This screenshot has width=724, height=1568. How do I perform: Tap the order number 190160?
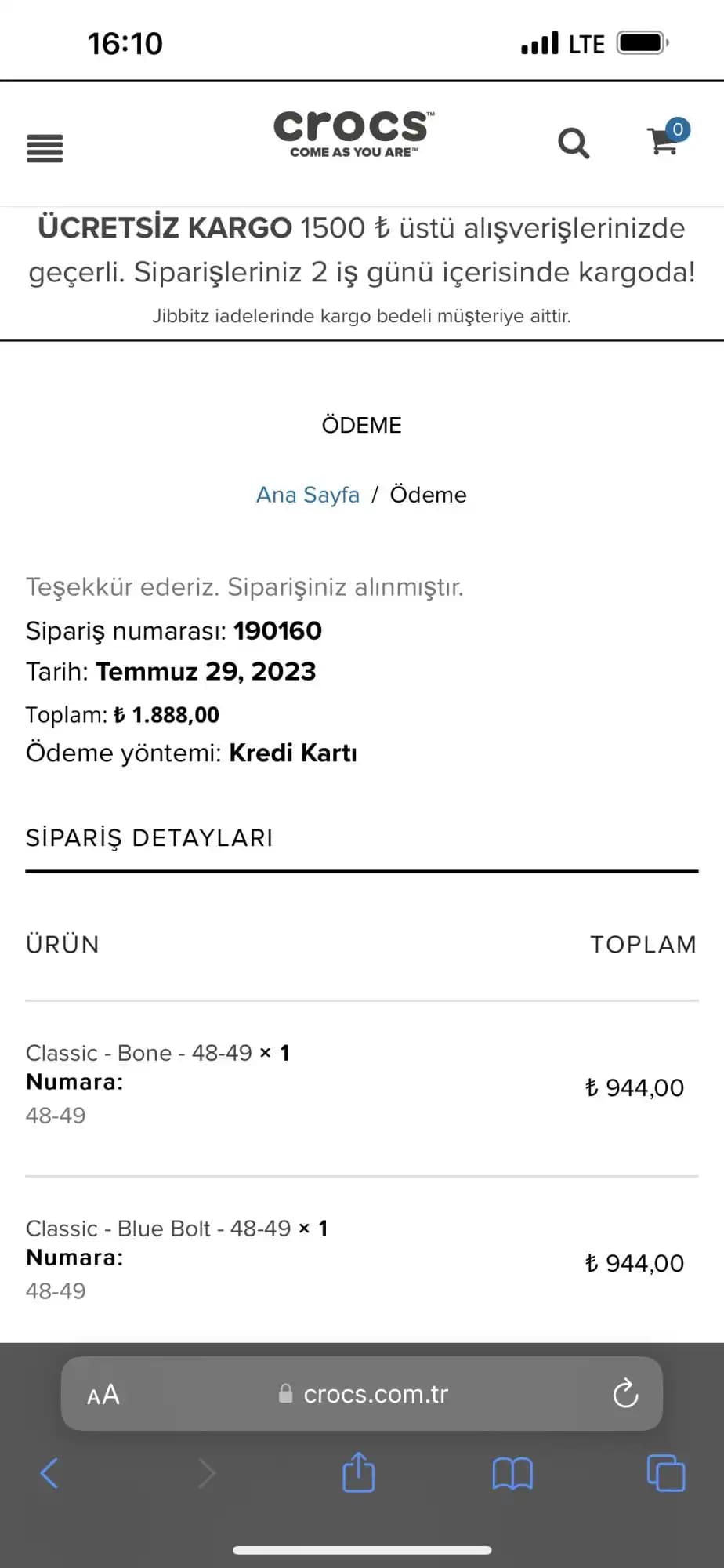click(x=277, y=630)
